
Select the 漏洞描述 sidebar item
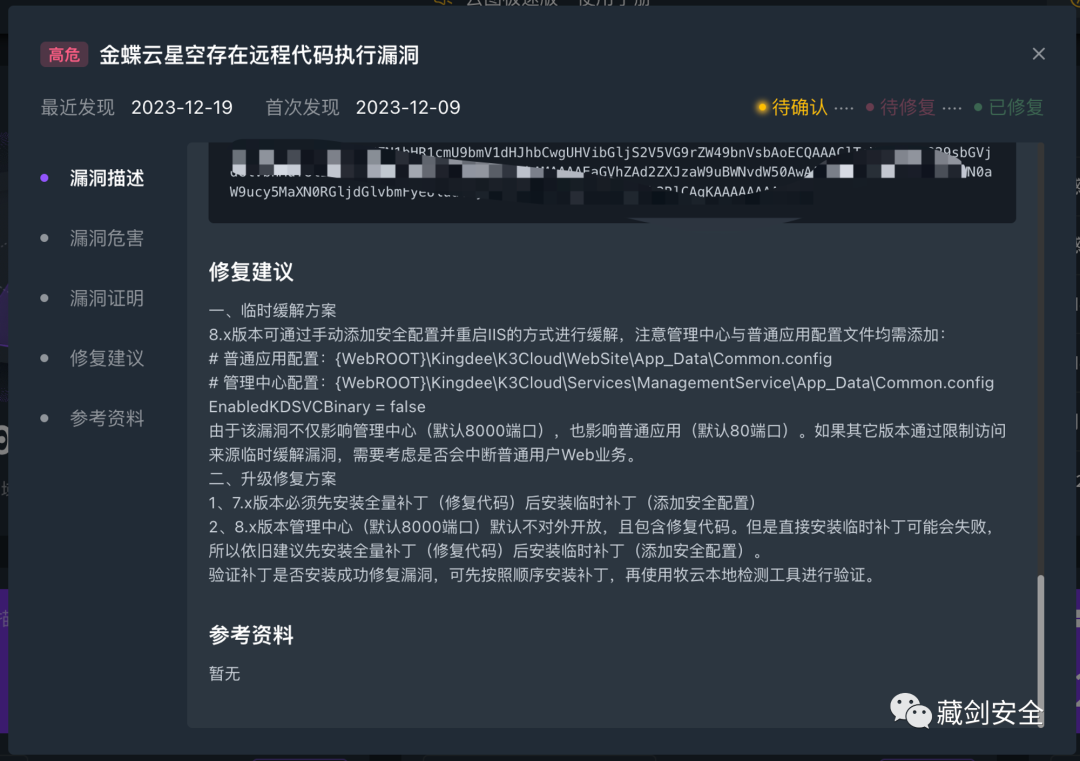click(107, 178)
